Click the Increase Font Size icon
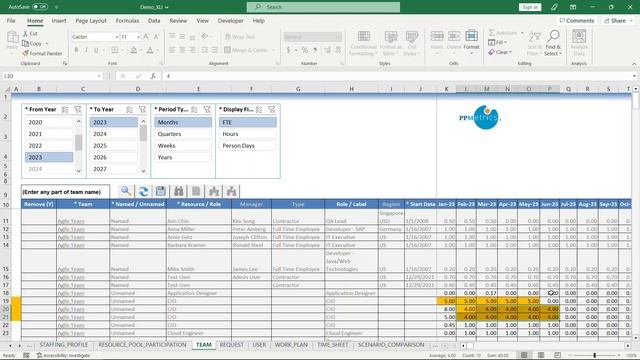 146,37
